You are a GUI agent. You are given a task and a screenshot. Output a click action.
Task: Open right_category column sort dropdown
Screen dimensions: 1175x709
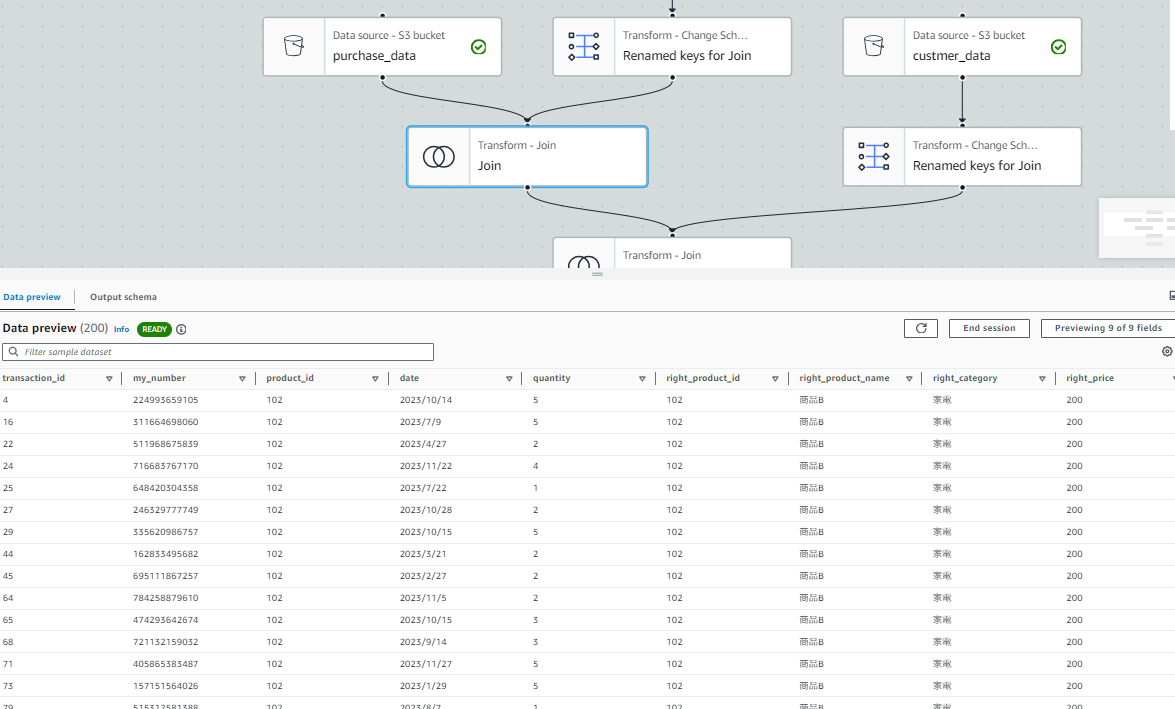(x=1042, y=378)
